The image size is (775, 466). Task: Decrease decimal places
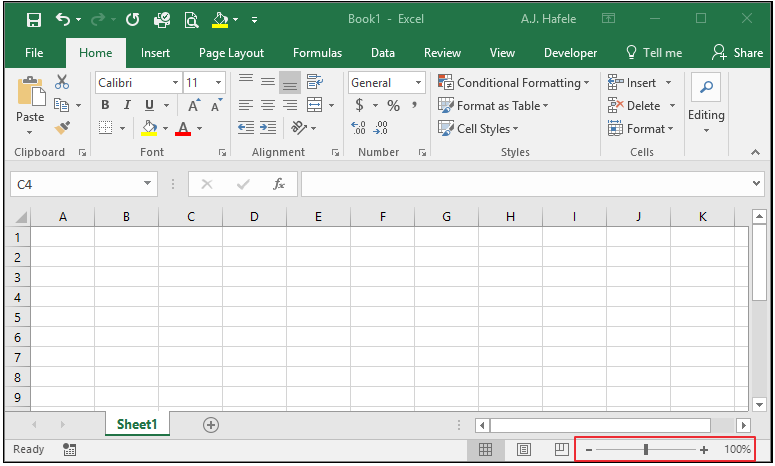coord(381,128)
